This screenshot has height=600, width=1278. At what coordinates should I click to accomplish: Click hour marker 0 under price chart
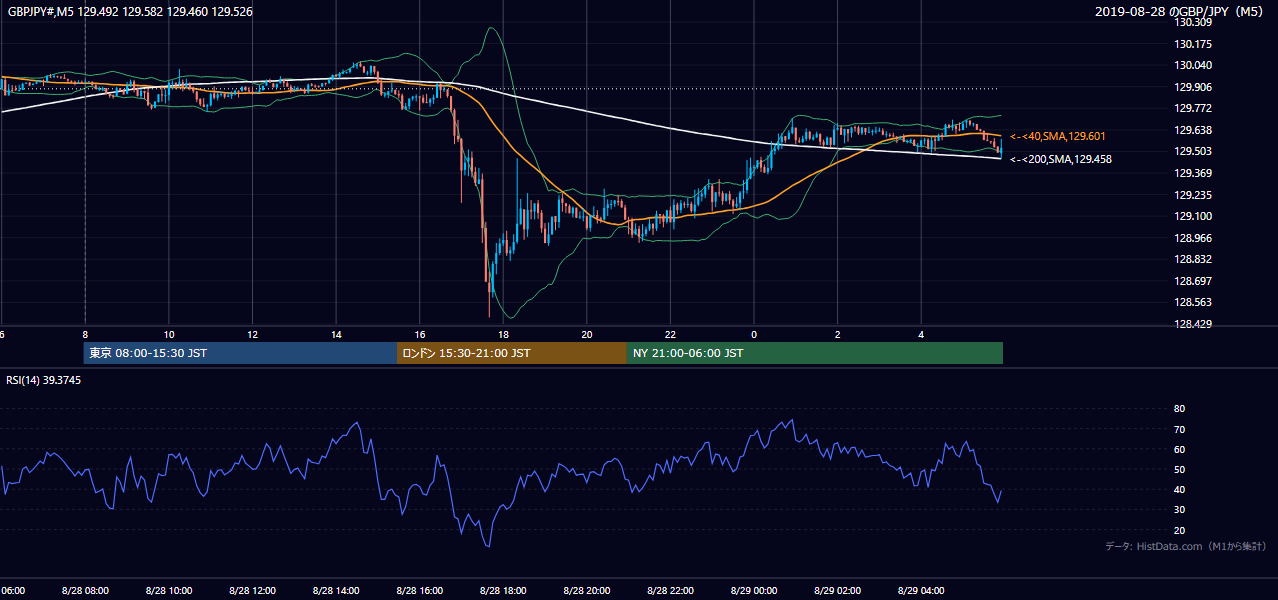pyautogui.click(x=754, y=334)
